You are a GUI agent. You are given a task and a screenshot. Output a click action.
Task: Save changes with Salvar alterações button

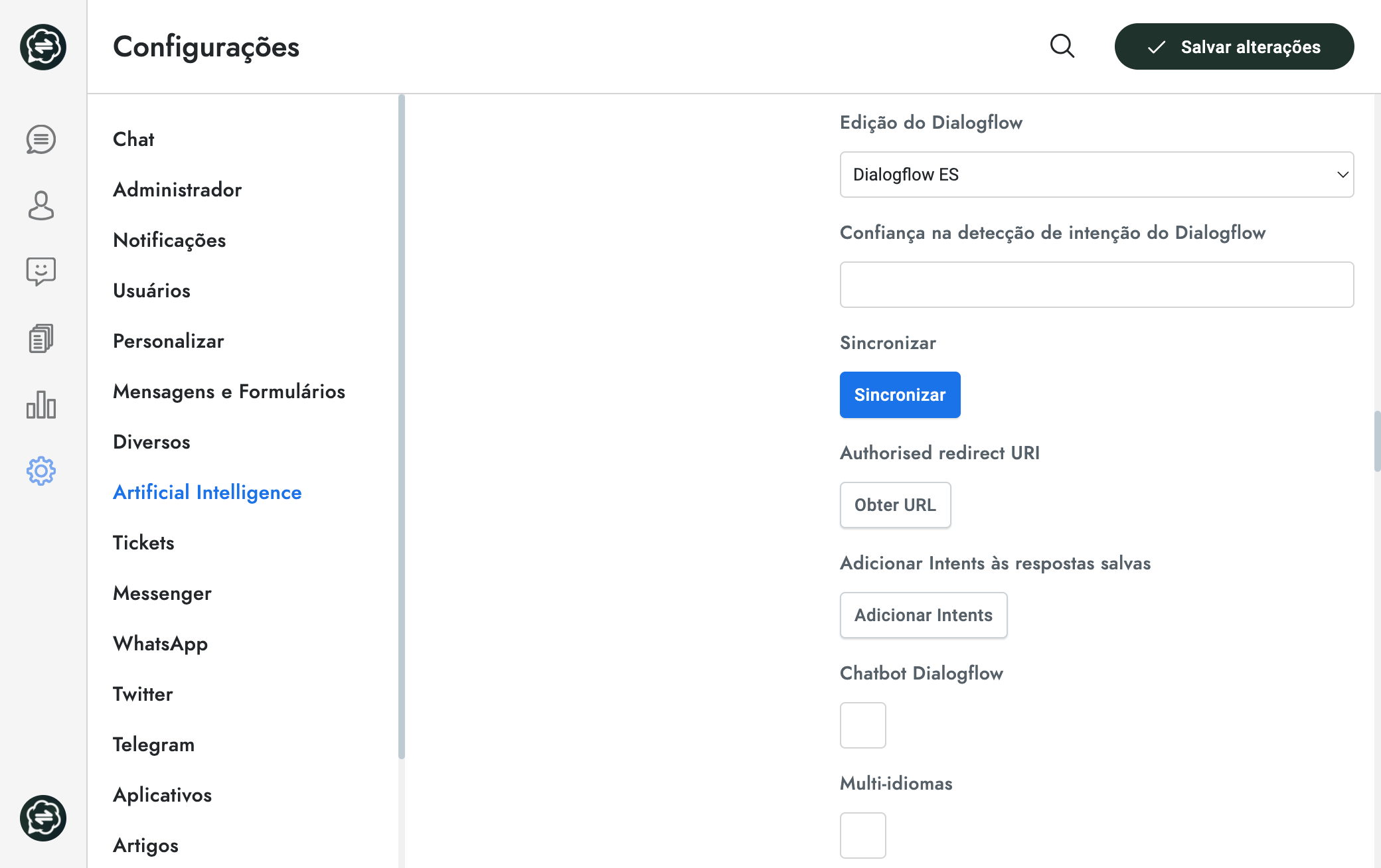pos(1234,46)
